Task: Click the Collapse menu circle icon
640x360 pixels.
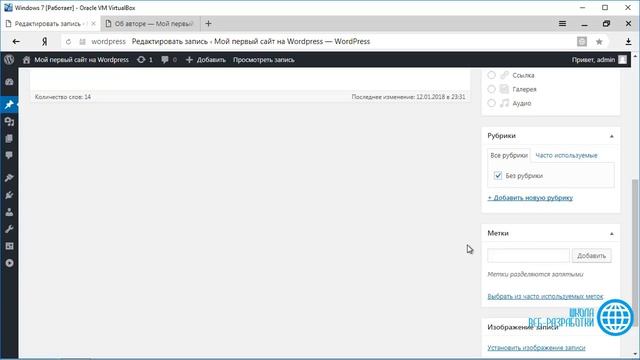Action: (x=9, y=263)
